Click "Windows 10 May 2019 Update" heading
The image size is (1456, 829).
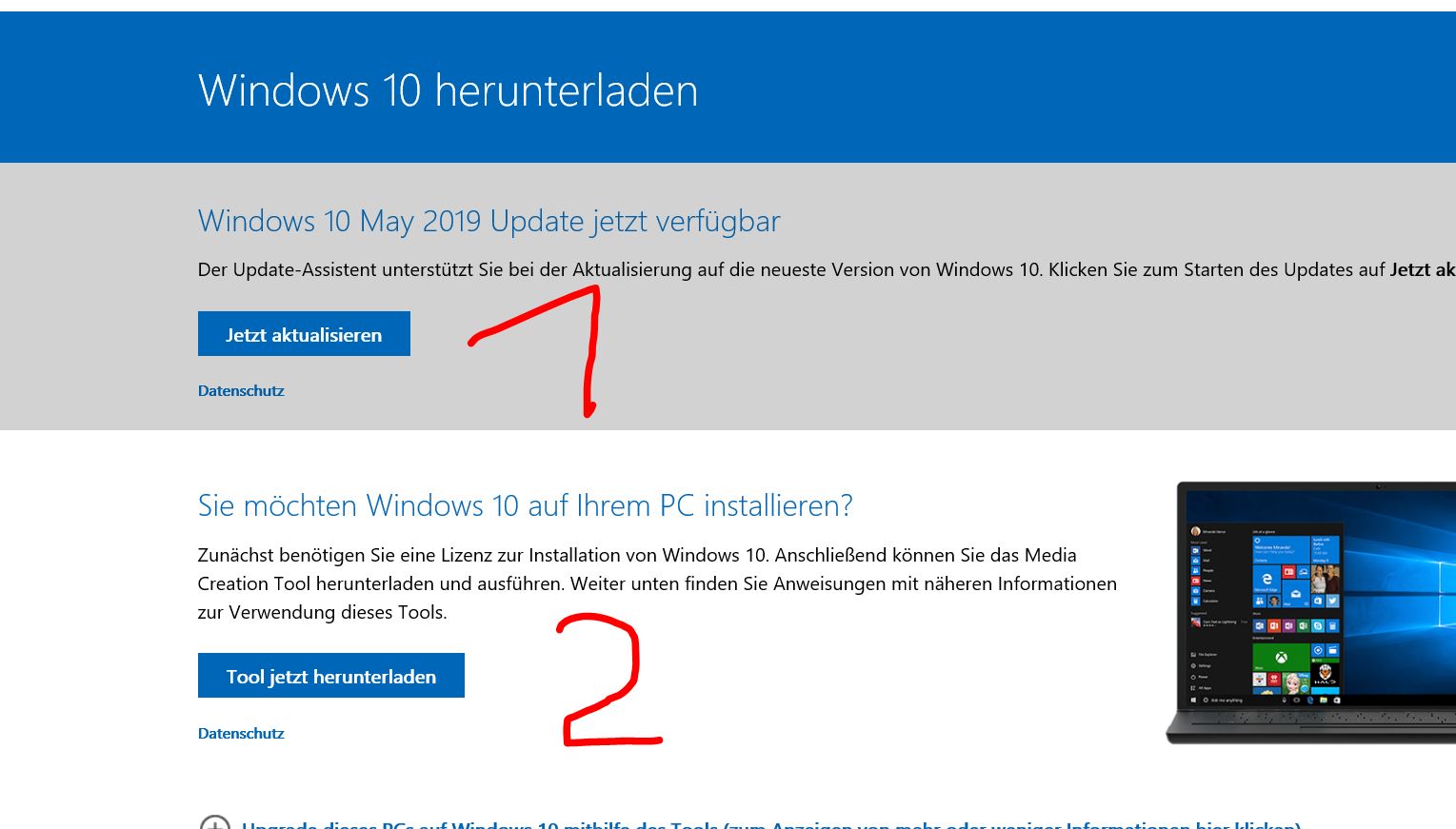point(489,221)
